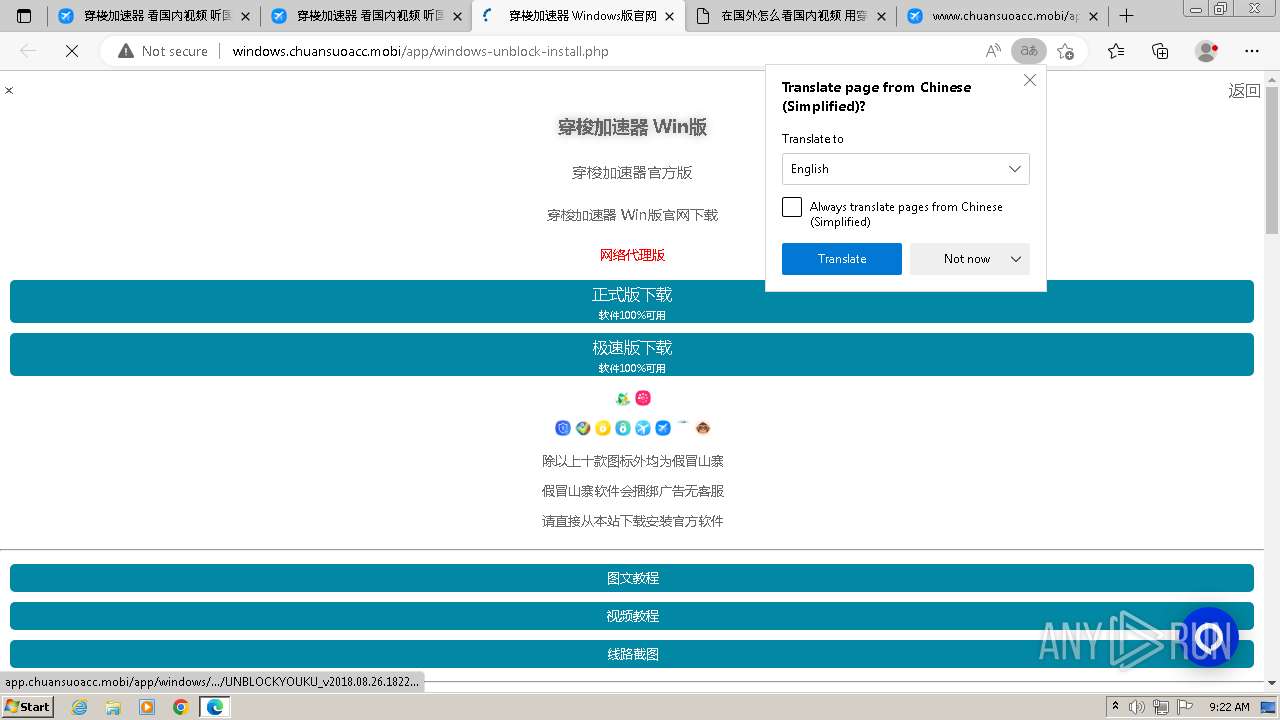
Task: Switch to www.chuansuoacc.mobi tab
Action: (x=1002, y=16)
